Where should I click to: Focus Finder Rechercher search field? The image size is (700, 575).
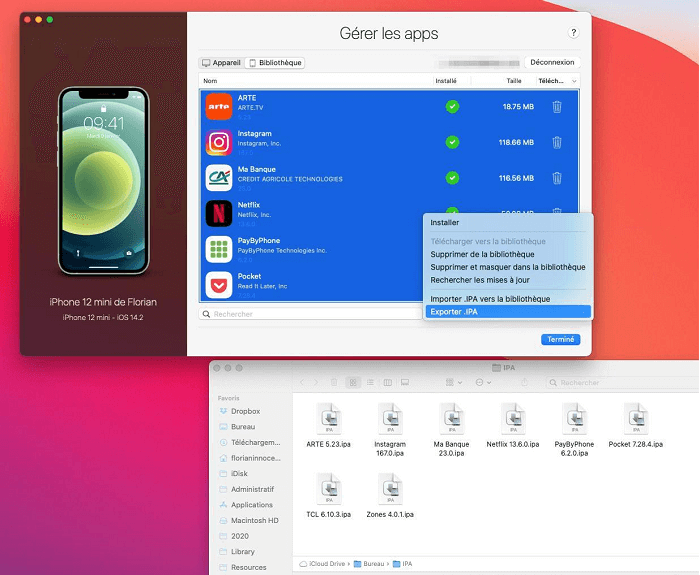coord(622,383)
